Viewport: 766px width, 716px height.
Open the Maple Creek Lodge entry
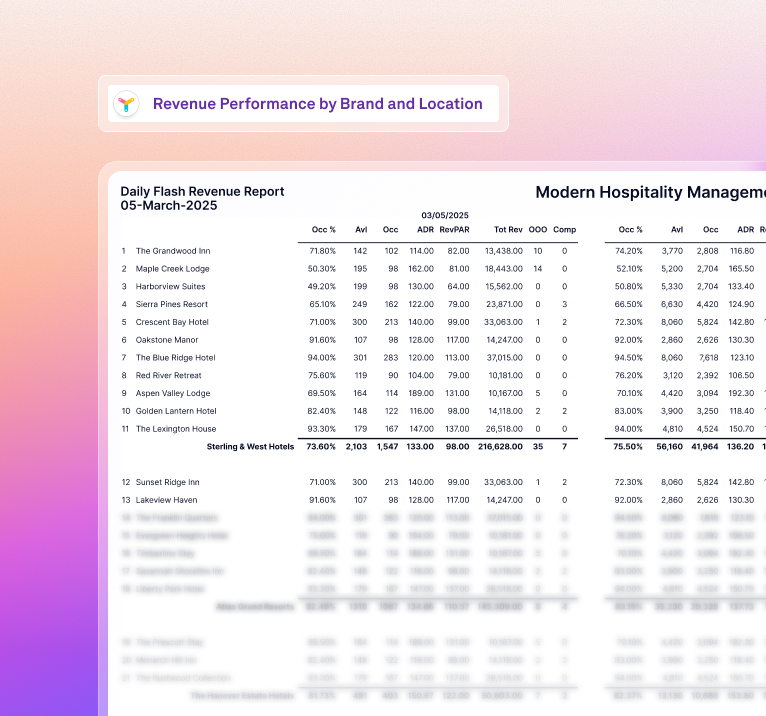click(x=172, y=269)
